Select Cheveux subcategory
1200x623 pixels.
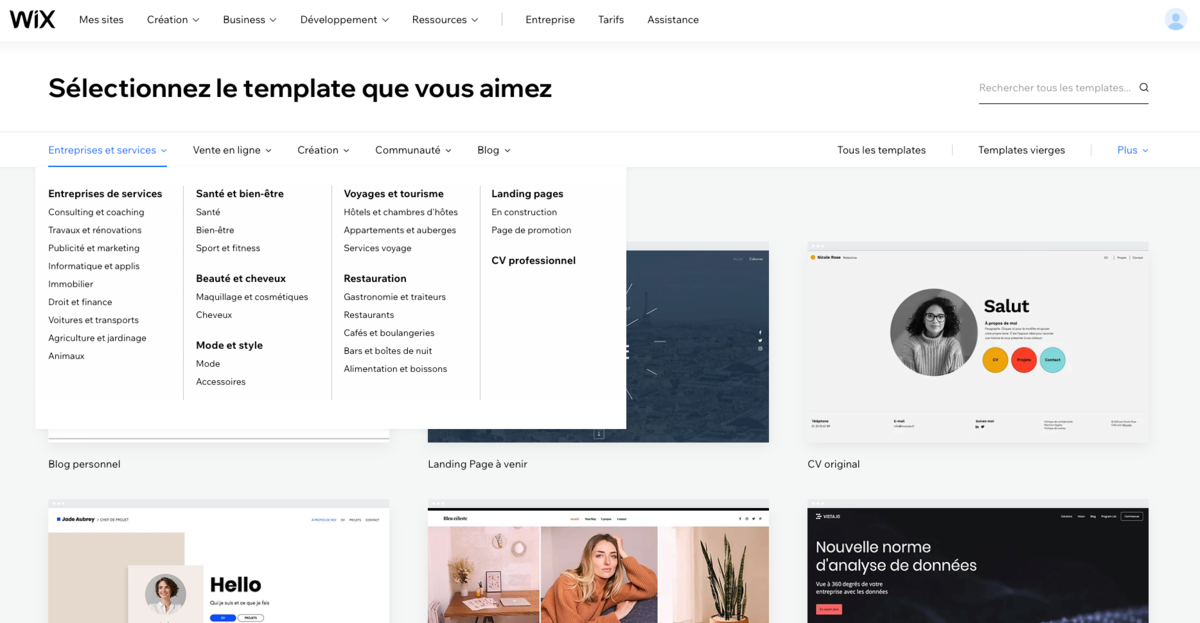click(x=214, y=315)
